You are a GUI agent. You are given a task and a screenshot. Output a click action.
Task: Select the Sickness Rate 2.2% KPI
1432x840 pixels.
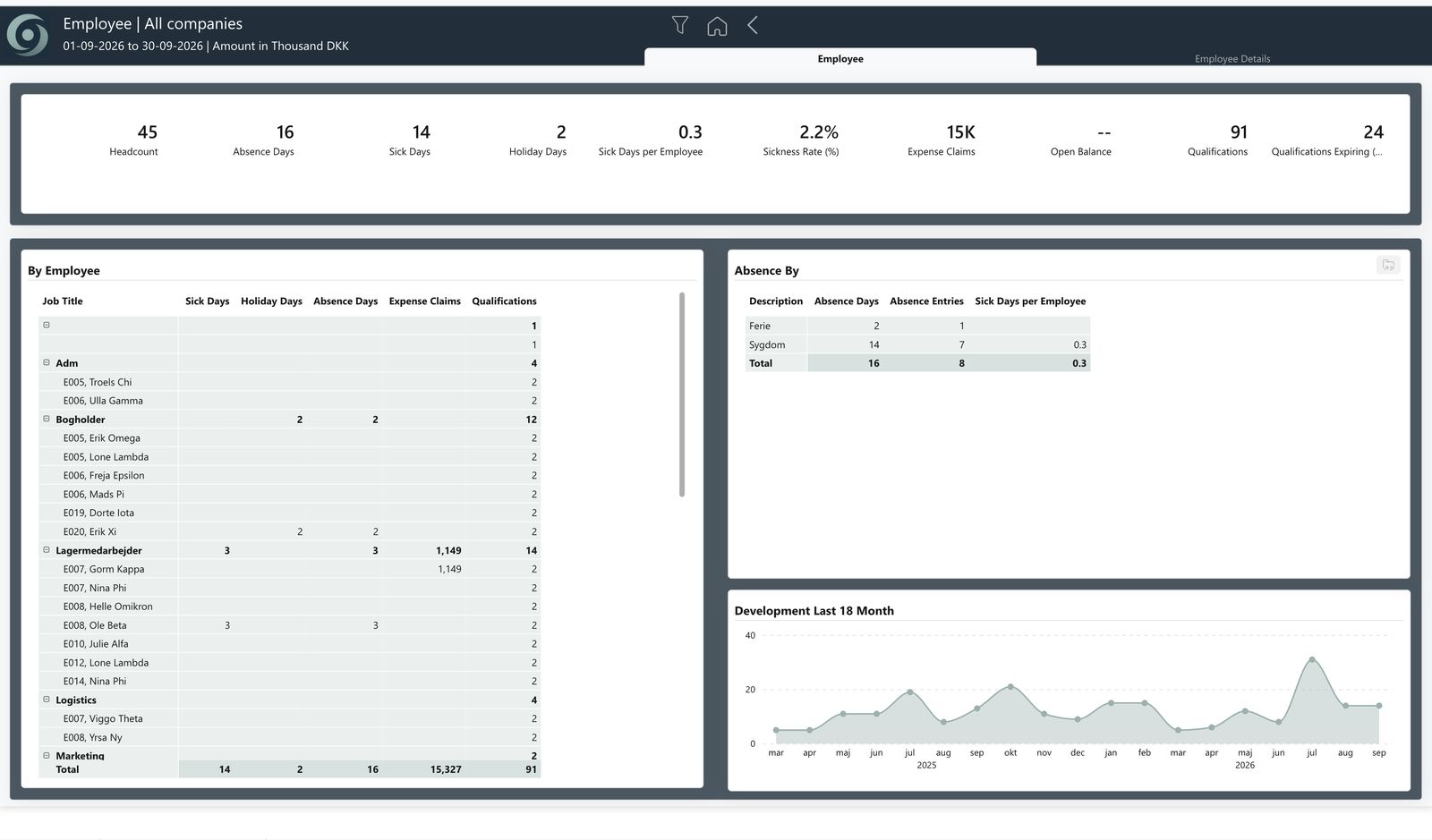click(x=801, y=140)
